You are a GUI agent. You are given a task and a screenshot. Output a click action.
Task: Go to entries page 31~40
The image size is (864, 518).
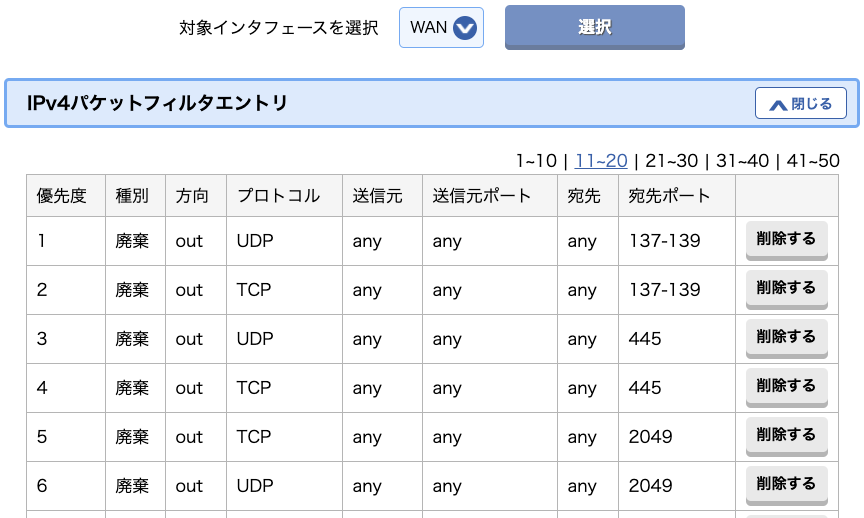coord(741,161)
